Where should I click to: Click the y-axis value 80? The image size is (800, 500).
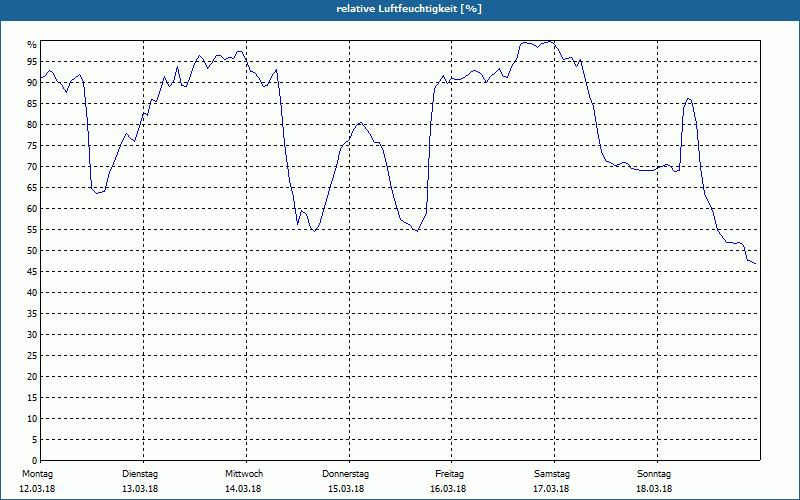(x=32, y=124)
